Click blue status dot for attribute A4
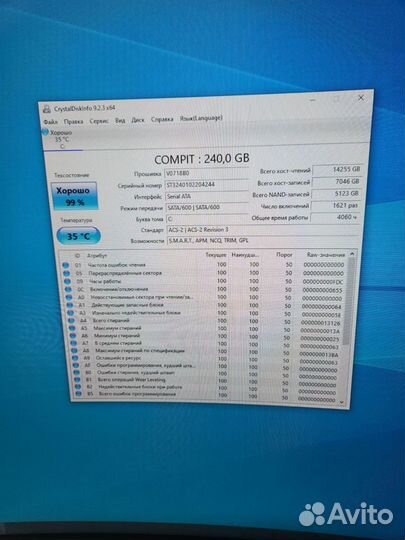Screen dimensions: 405x540 [71, 321]
